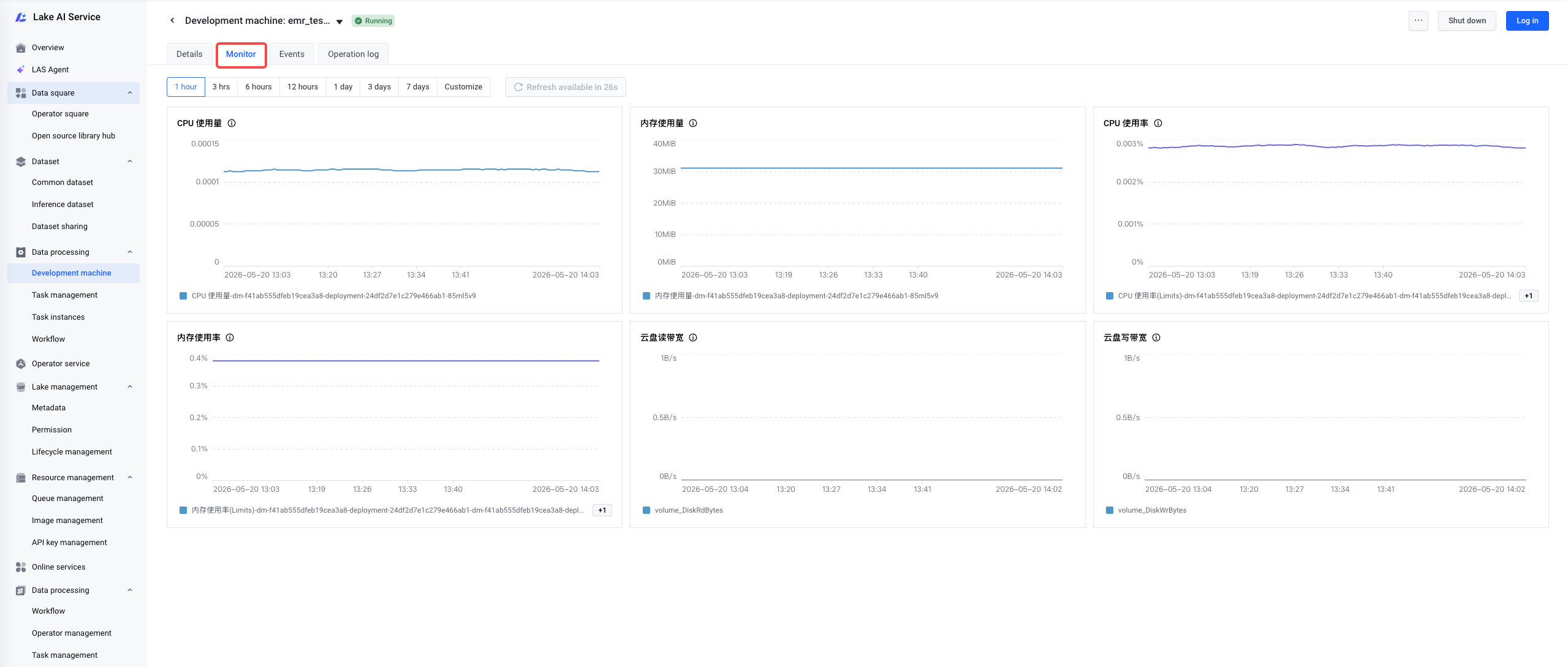Toggle volume_DiskWrBytes legend color swatch
The height and width of the screenshot is (667, 1568).
tap(1109, 510)
